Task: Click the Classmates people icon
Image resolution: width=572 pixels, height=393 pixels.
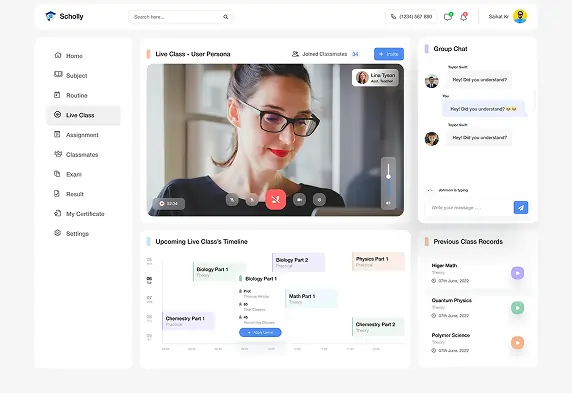Action: tap(58, 154)
